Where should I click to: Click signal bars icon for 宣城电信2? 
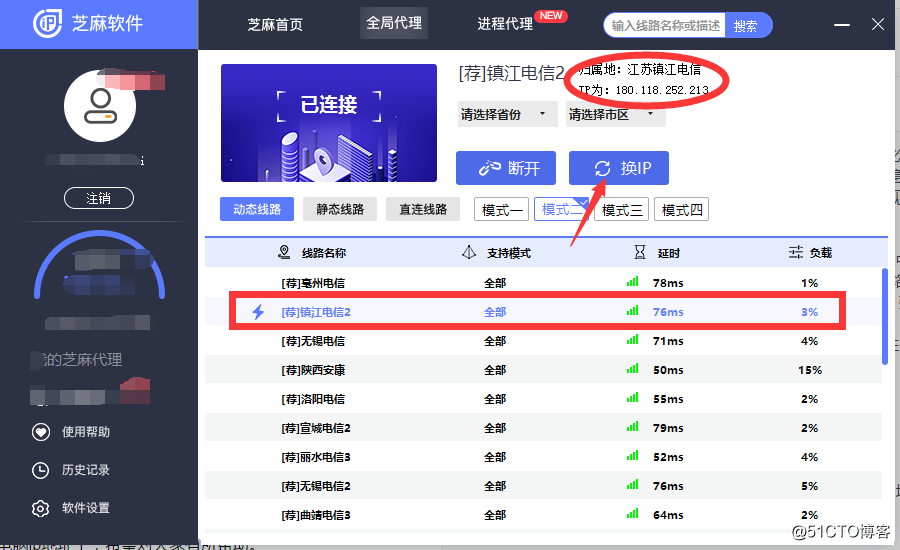[633, 427]
